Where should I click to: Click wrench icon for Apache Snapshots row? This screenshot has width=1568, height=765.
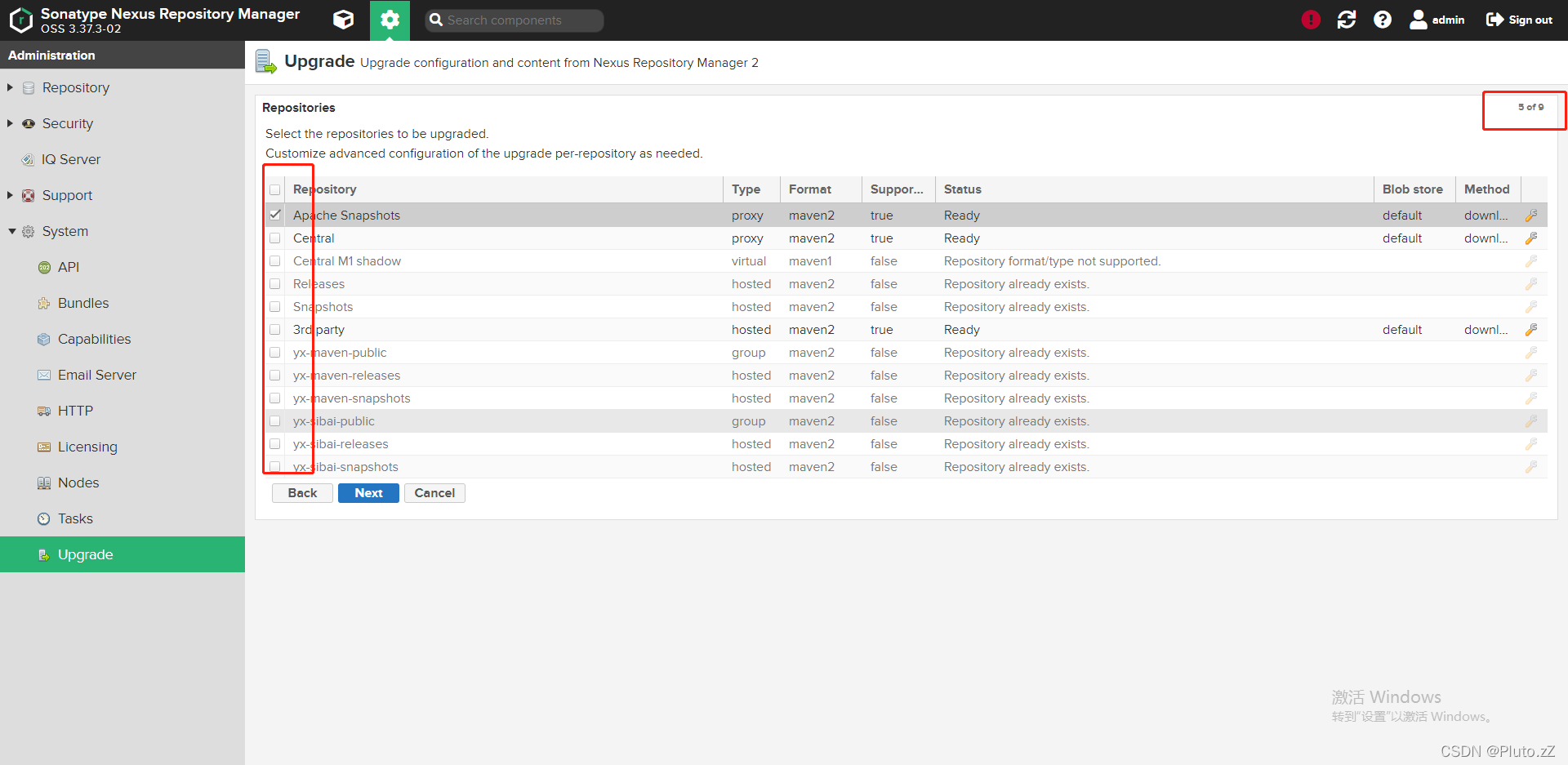(x=1531, y=216)
